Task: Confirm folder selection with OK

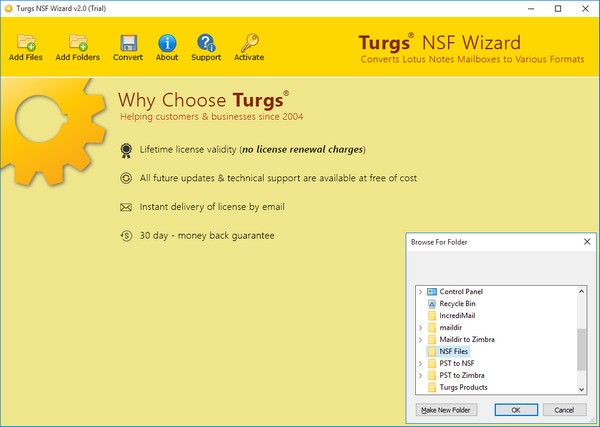Action: 516,410
